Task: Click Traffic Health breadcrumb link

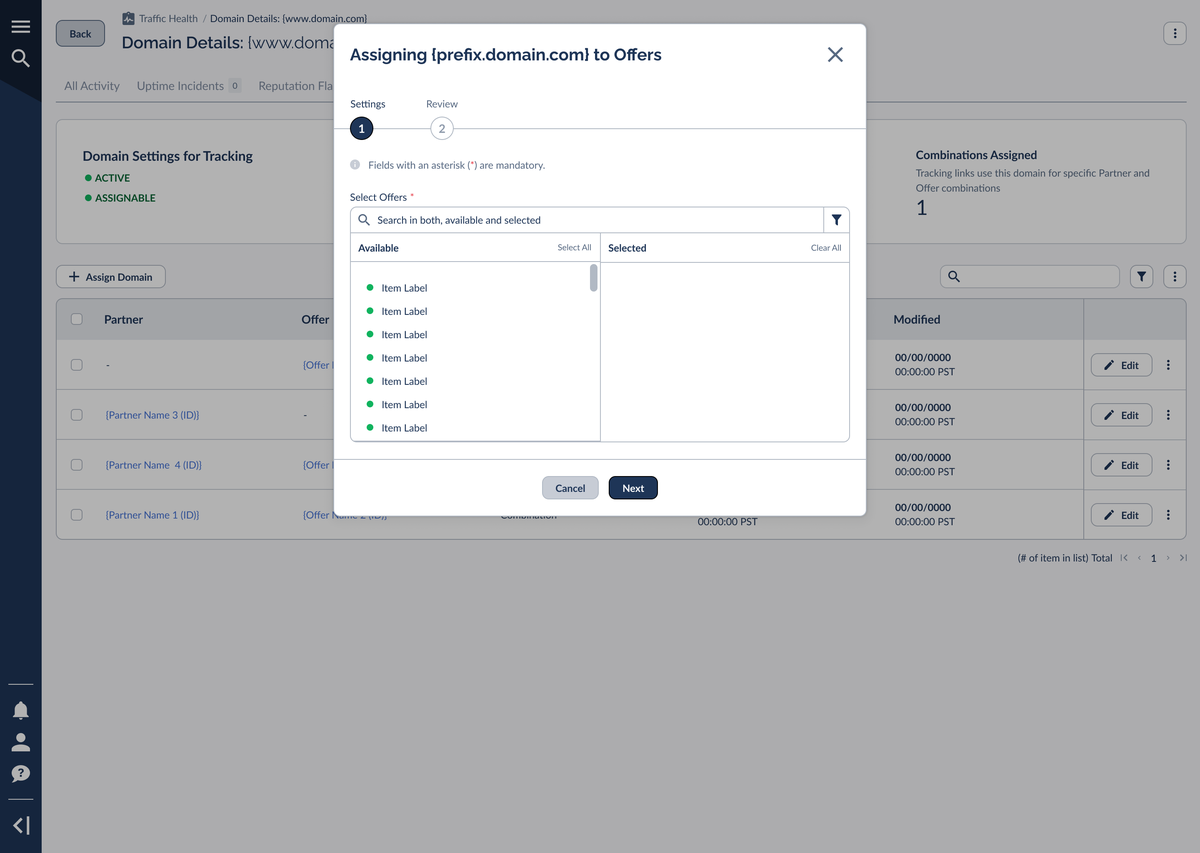Action: pyautogui.click(x=168, y=18)
